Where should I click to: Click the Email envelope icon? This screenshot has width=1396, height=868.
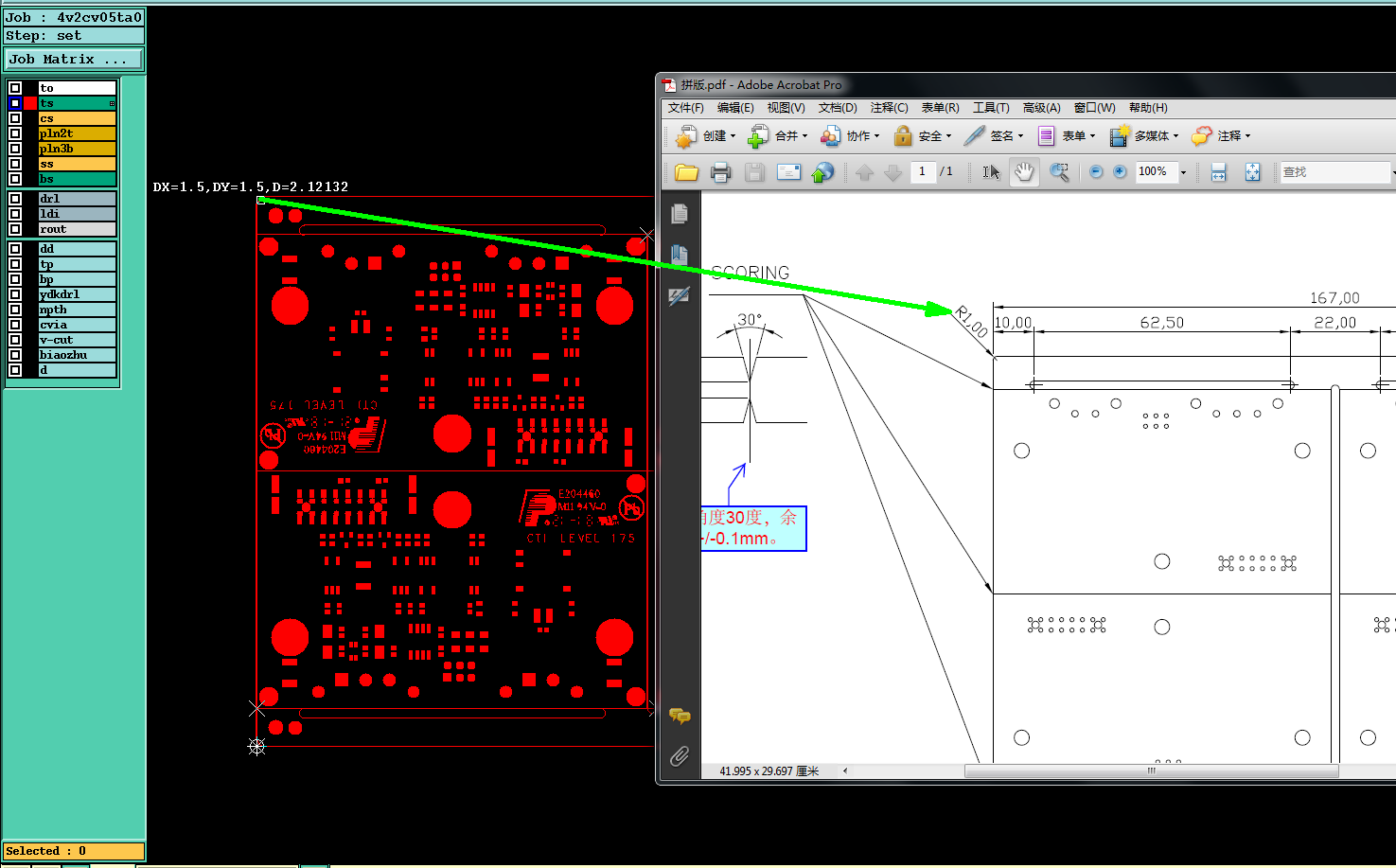click(x=788, y=172)
